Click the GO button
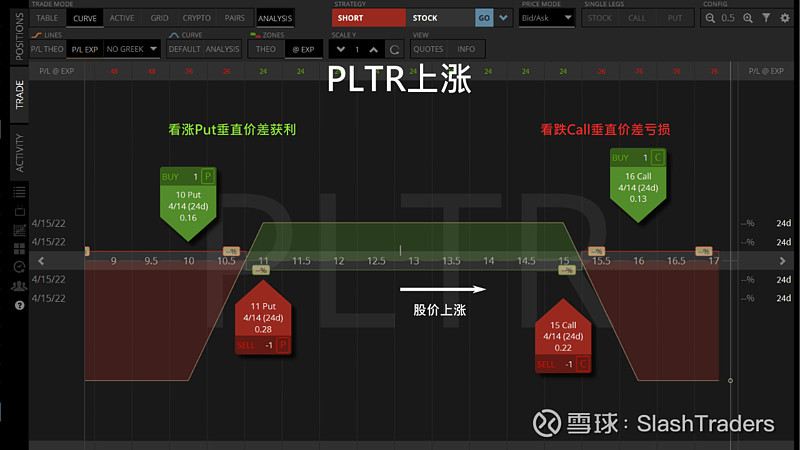This screenshot has height=450, width=800. click(484, 18)
